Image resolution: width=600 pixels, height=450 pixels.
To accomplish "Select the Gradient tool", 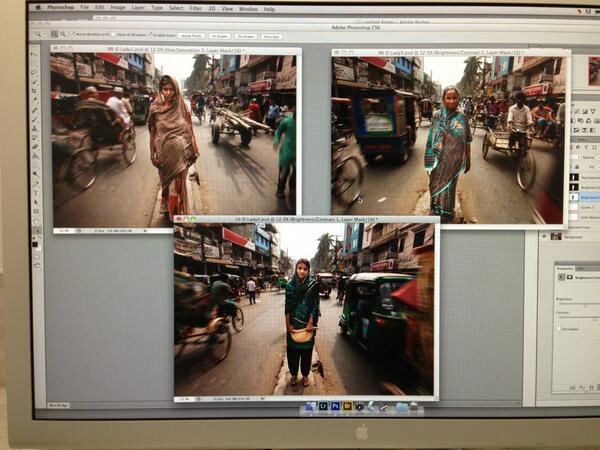I will tap(35, 156).
